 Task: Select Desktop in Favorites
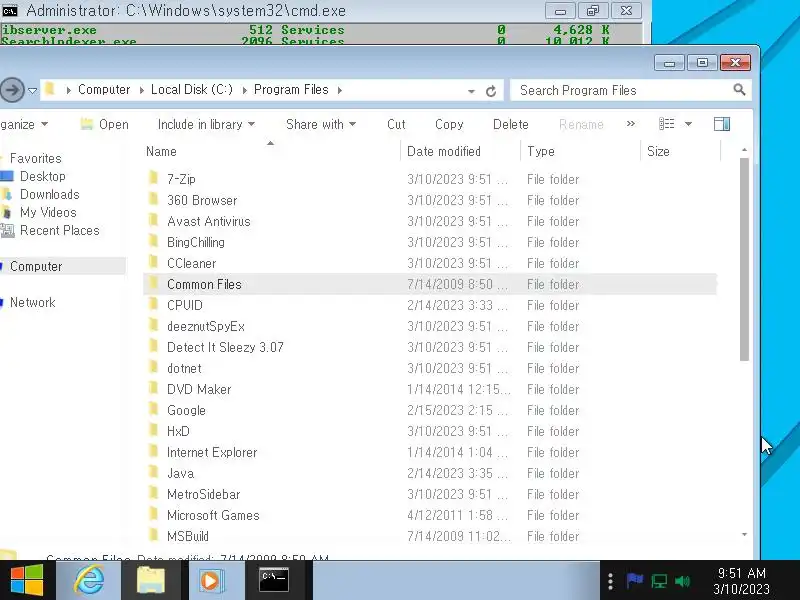(x=42, y=177)
